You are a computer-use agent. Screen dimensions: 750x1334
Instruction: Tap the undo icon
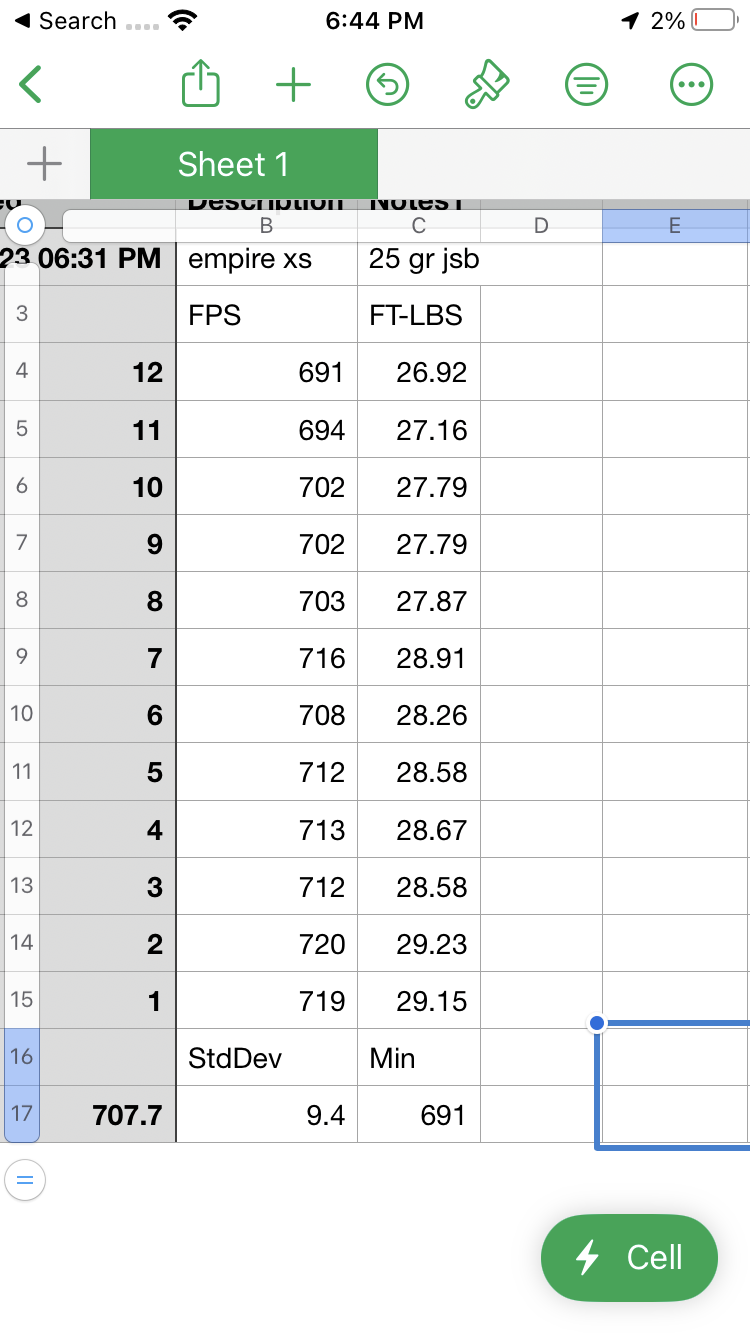[x=388, y=85]
